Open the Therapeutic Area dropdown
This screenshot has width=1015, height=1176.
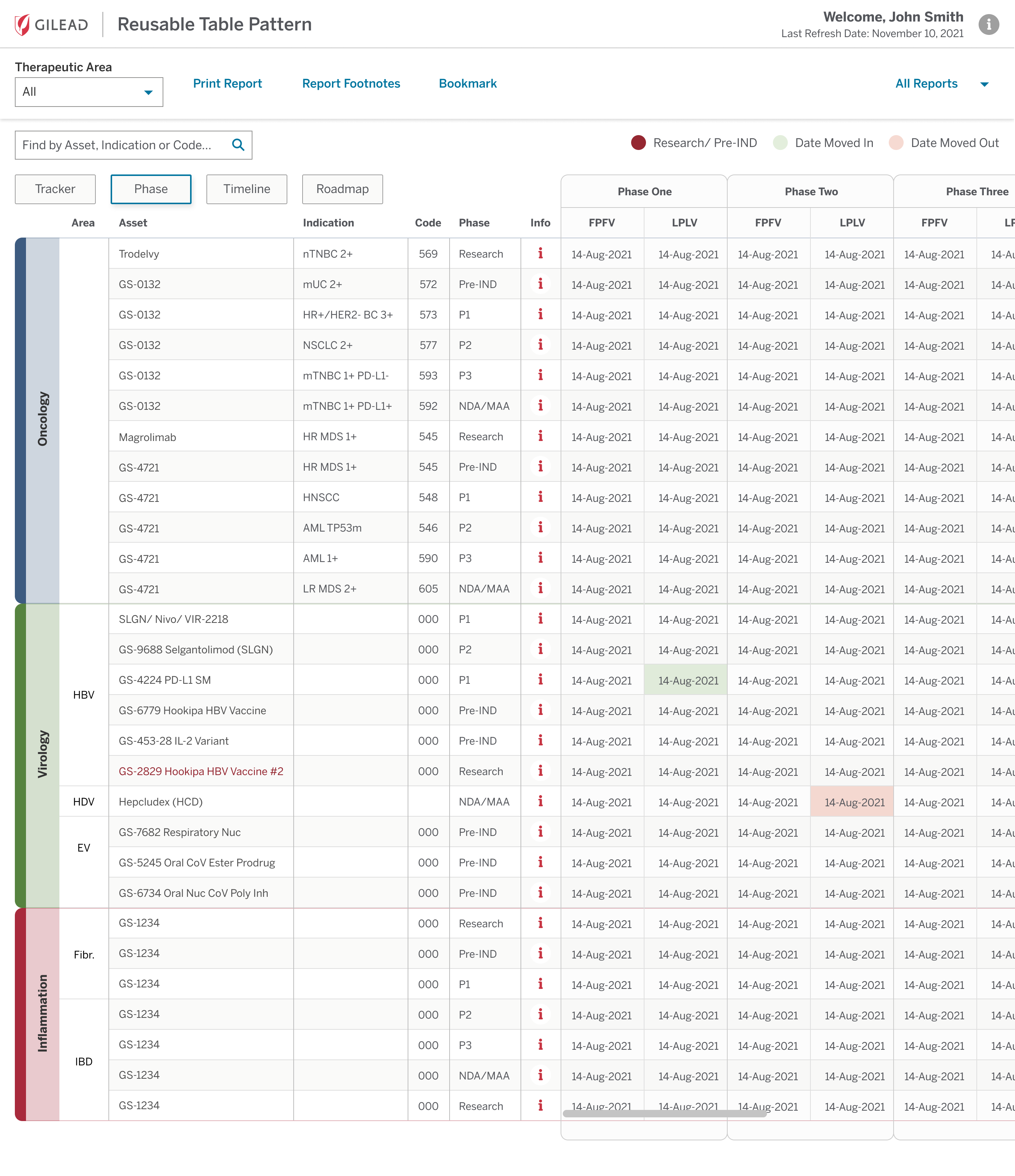tap(89, 91)
